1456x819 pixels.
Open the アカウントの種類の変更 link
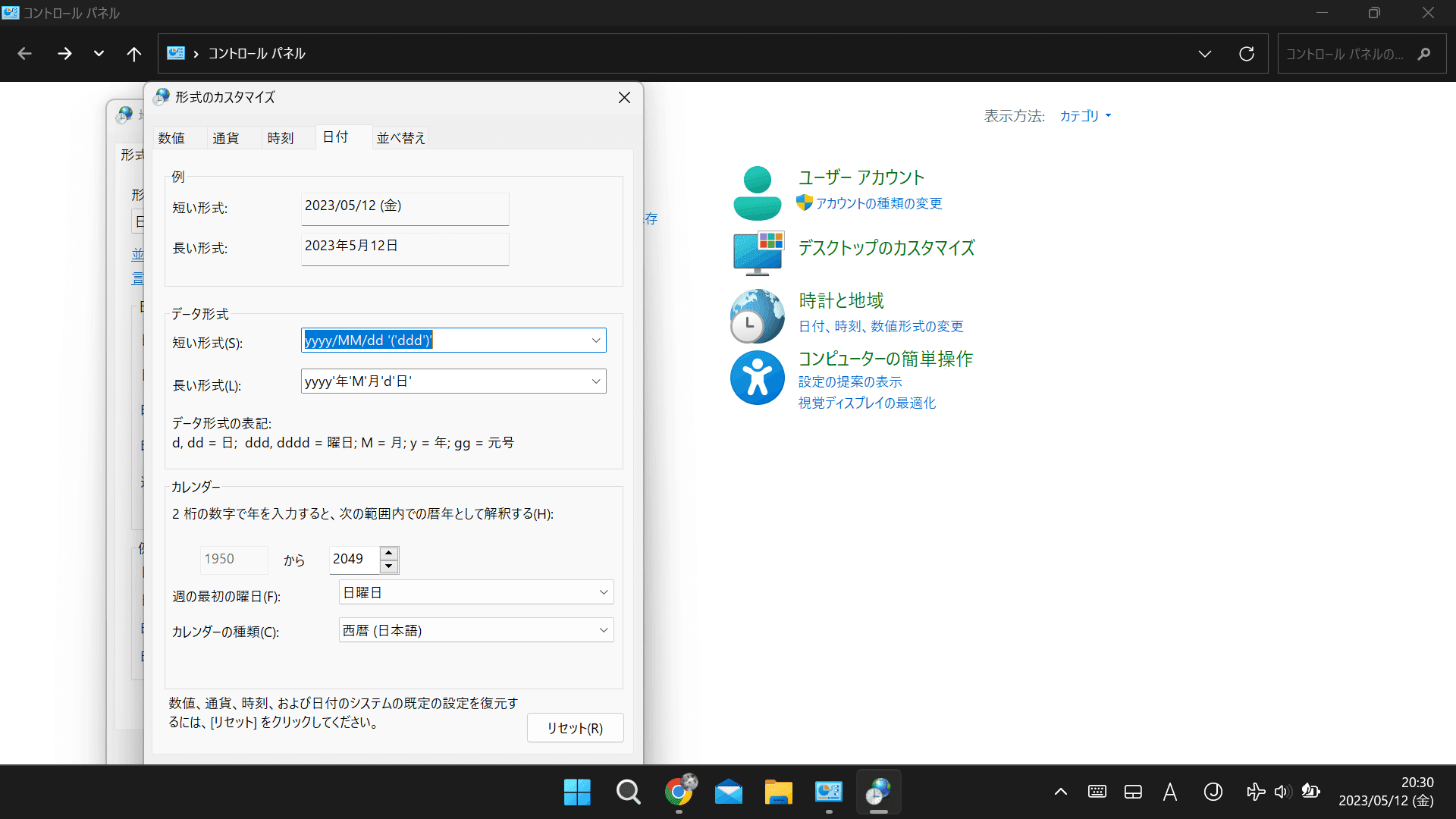(879, 203)
